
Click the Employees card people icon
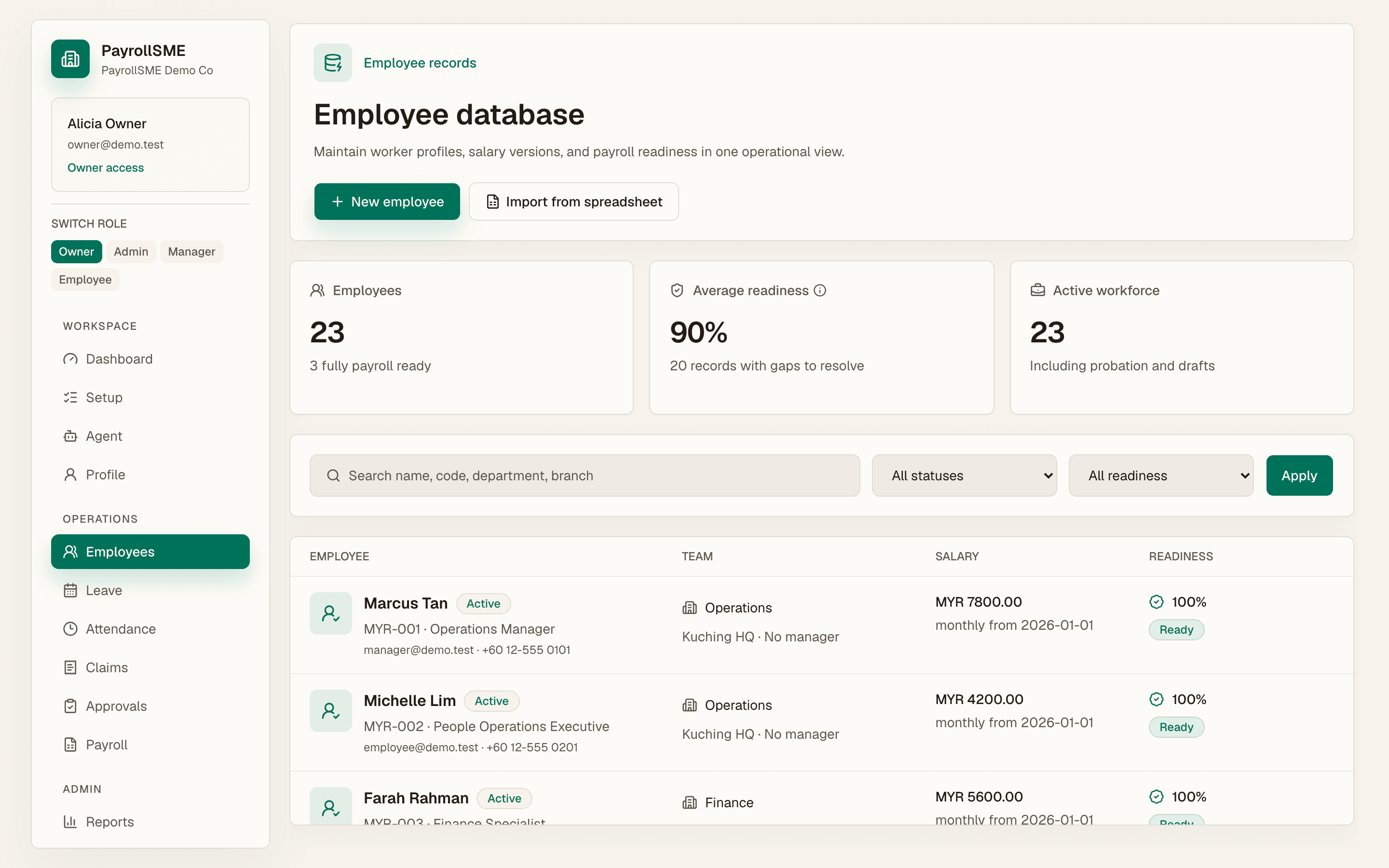click(317, 290)
